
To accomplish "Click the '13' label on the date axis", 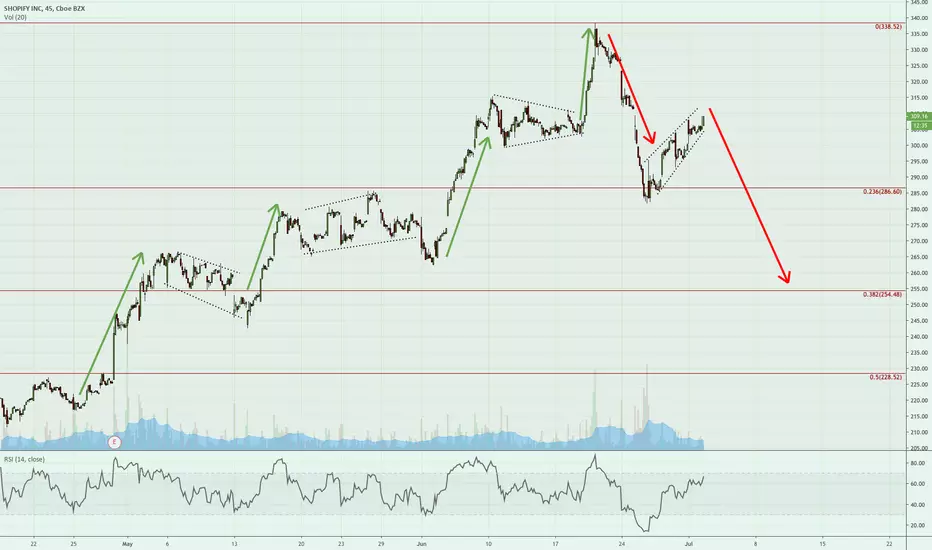I will 234,543.
